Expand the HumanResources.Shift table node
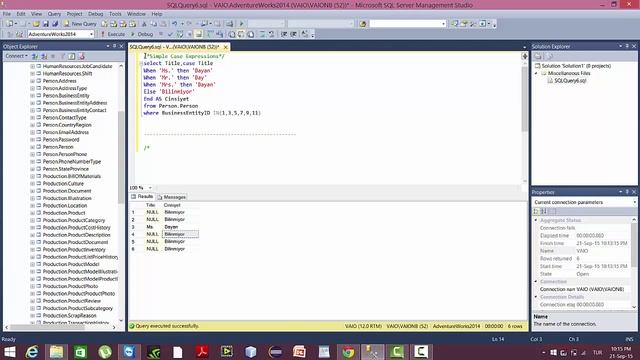The height and width of the screenshot is (360, 640). [32, 73]
